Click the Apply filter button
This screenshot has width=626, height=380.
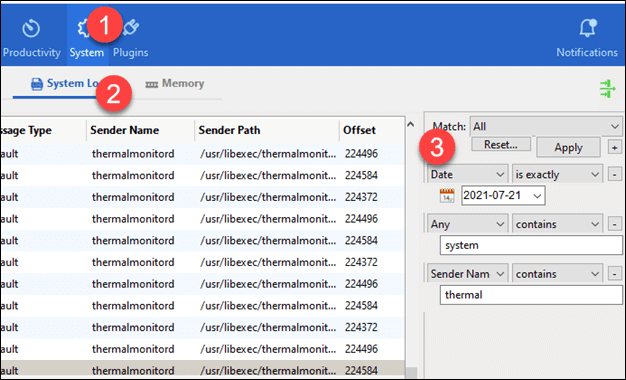[x=568, y=147]
